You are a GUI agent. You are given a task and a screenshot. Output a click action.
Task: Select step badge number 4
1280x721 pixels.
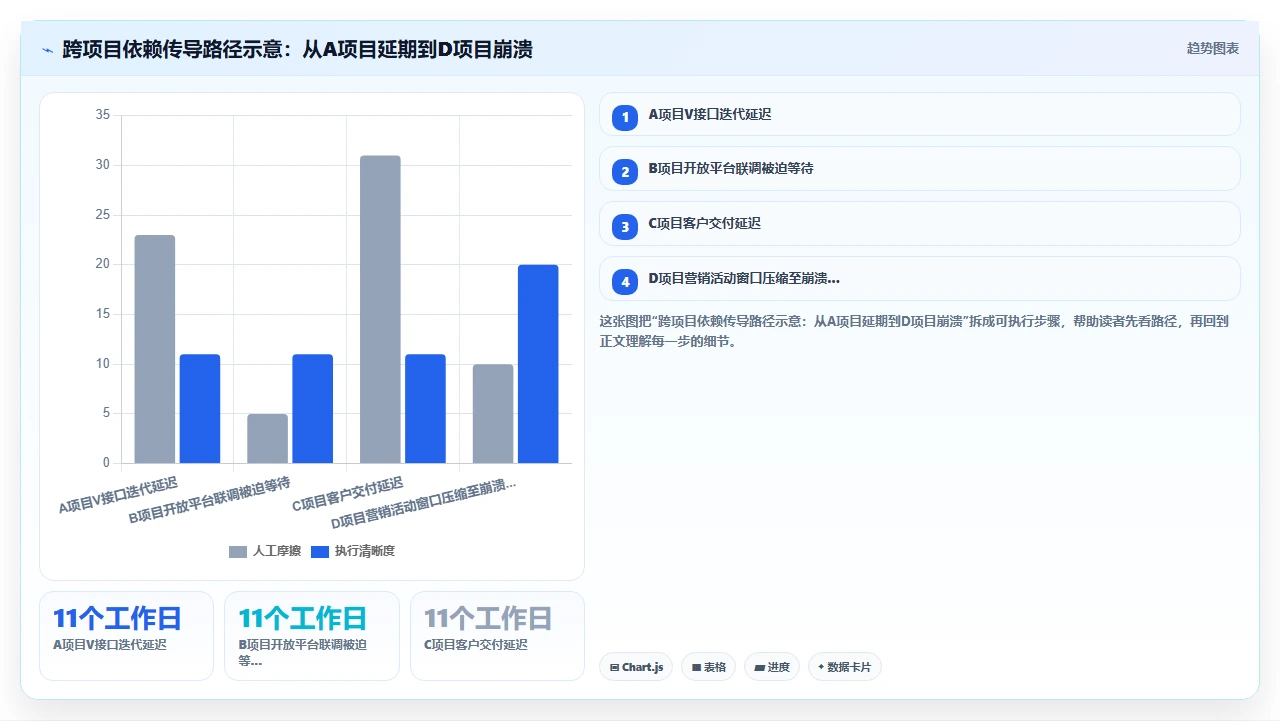click(625, 282)
